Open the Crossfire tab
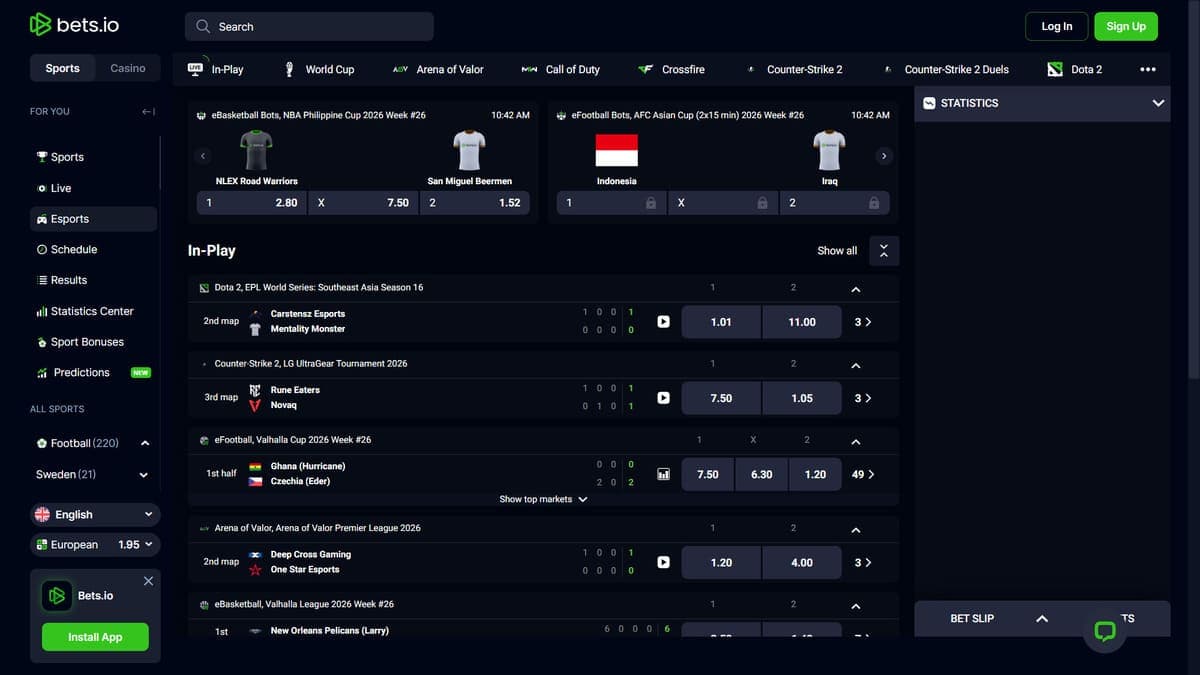The width and height of the screenshot is (1200, 675). 672,69
